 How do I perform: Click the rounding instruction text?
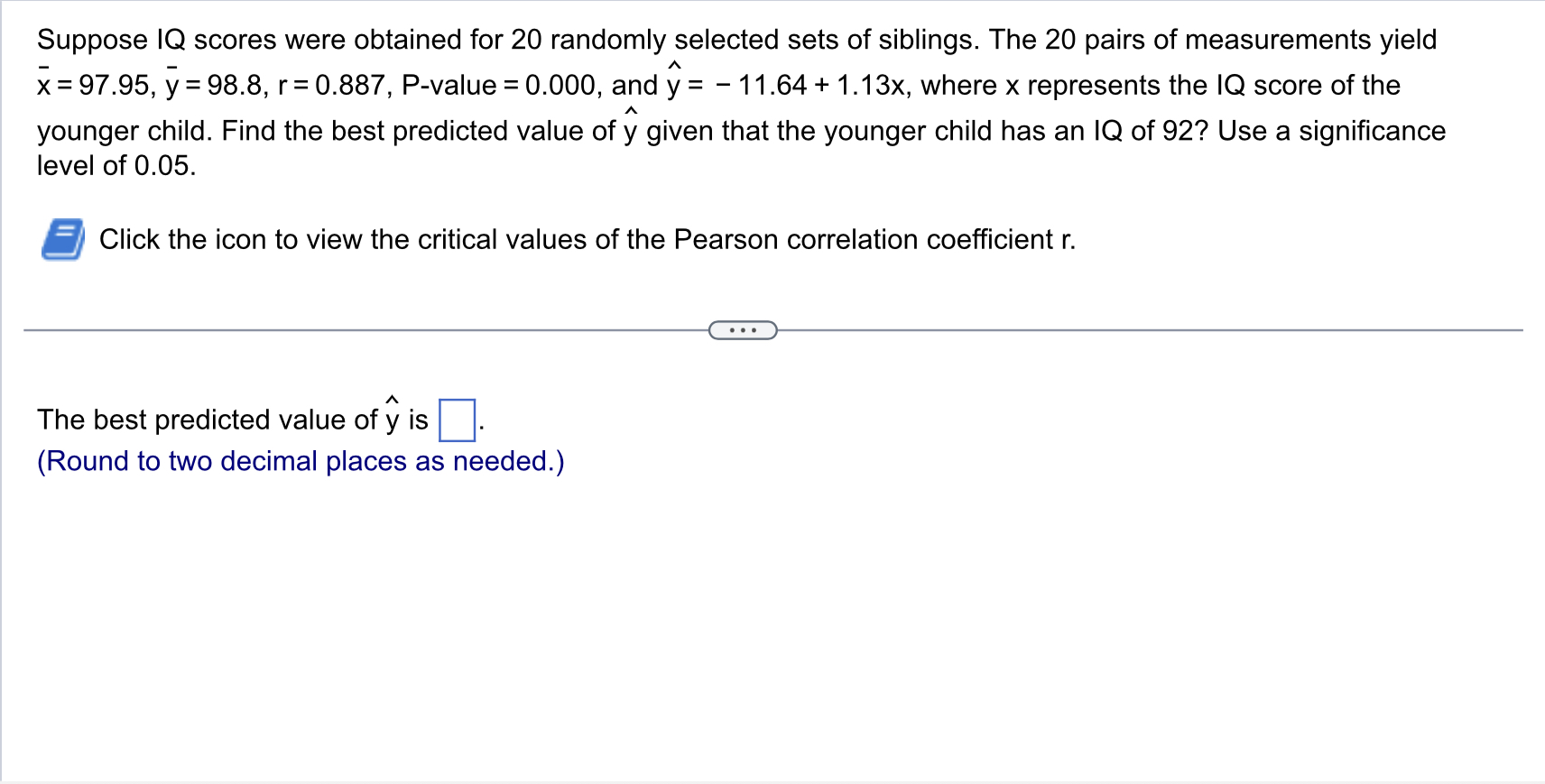point(300,461)
